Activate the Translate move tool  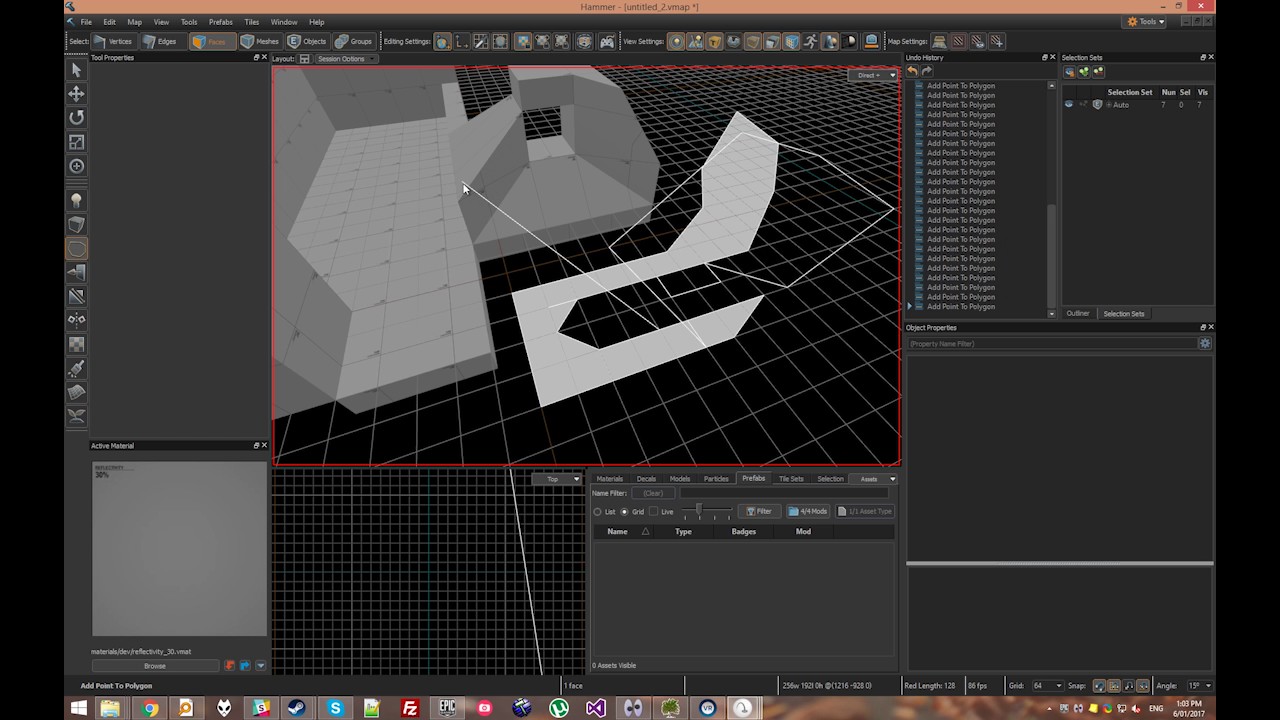coord(76,94)
